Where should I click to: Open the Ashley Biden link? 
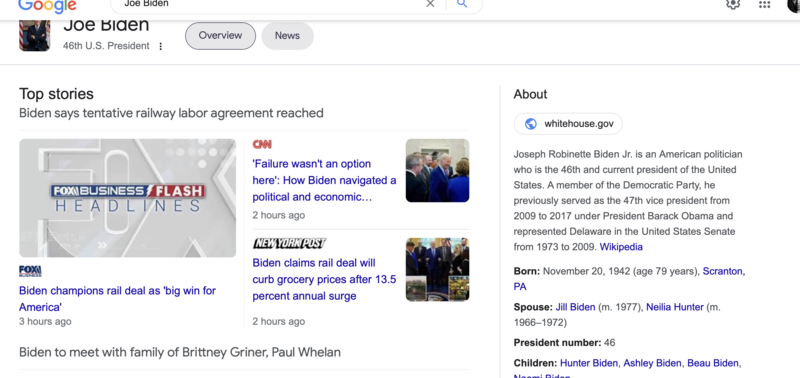652,363
